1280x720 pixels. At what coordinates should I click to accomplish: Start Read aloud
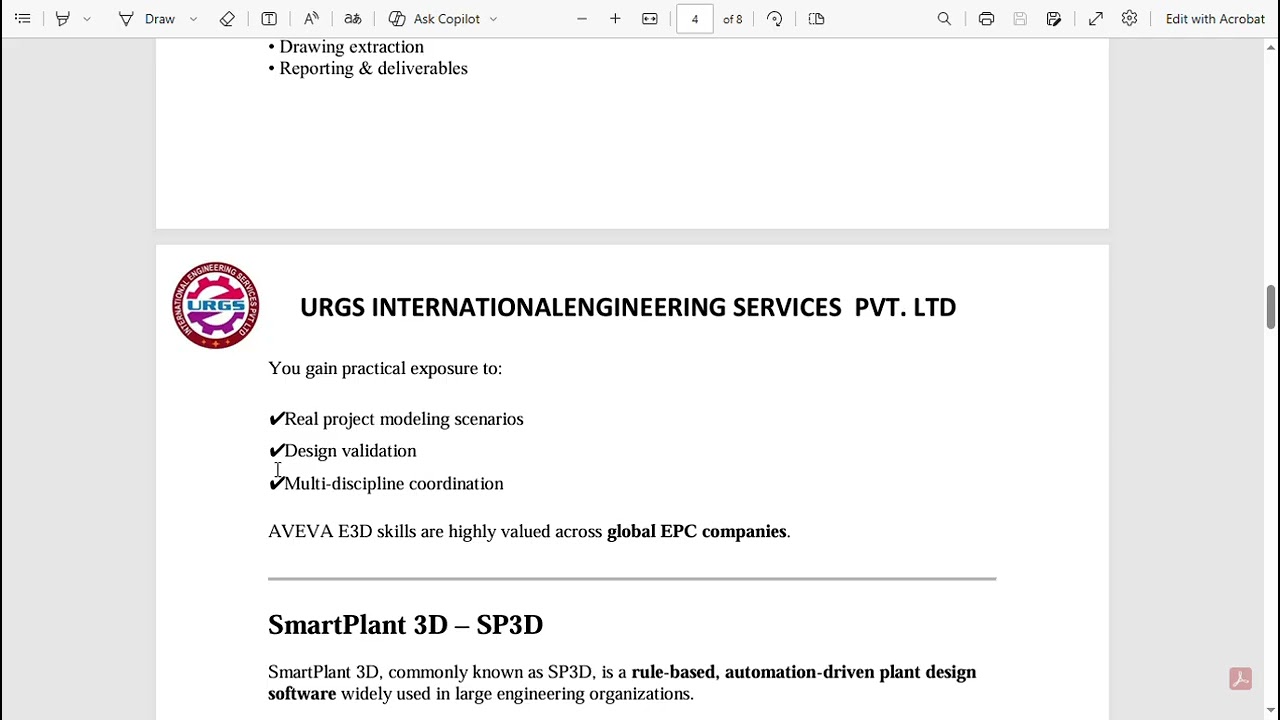click(x=311, y=19)
